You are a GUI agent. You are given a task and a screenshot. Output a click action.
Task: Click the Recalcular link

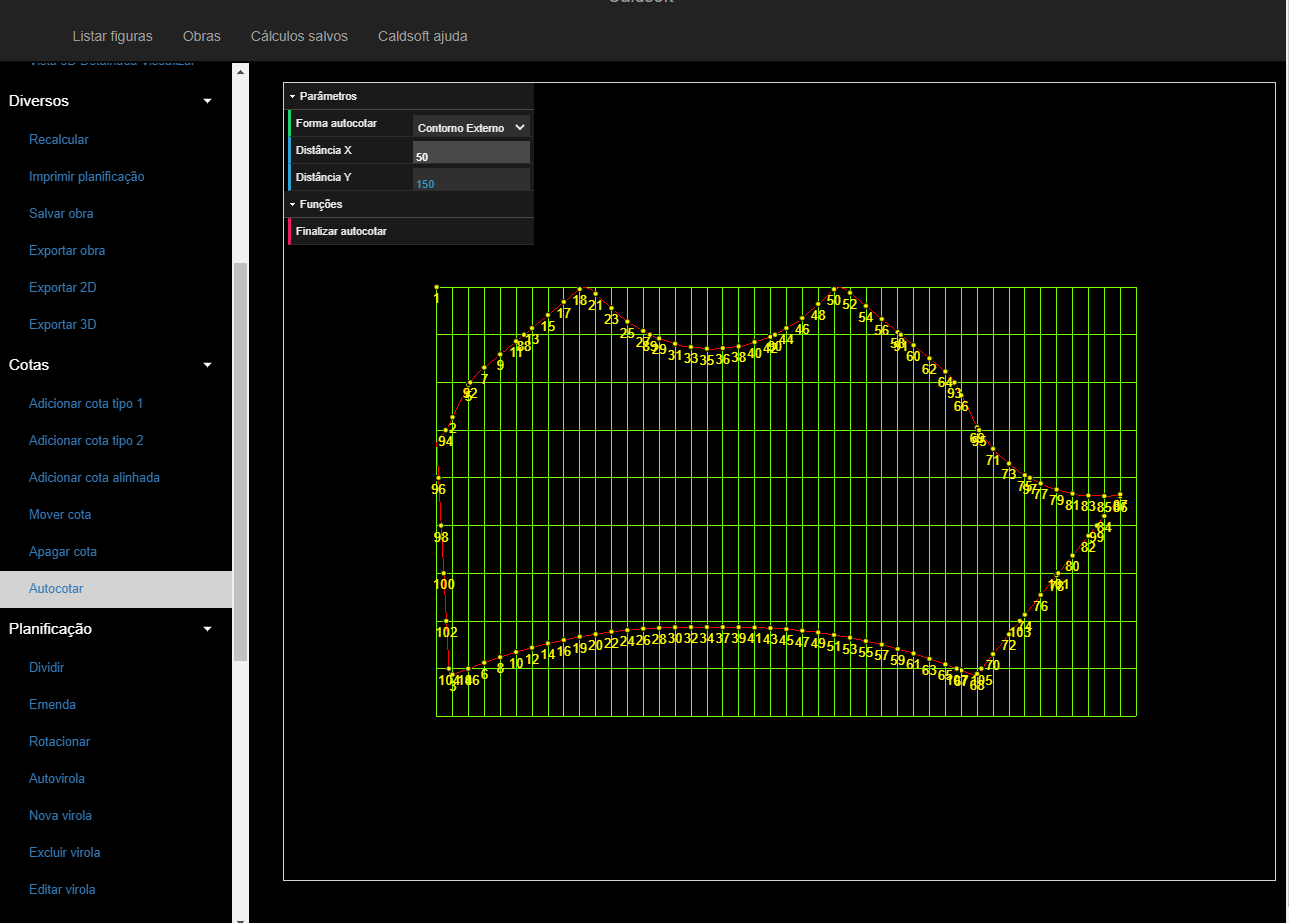pyautogui.click(x=59, y=140)
